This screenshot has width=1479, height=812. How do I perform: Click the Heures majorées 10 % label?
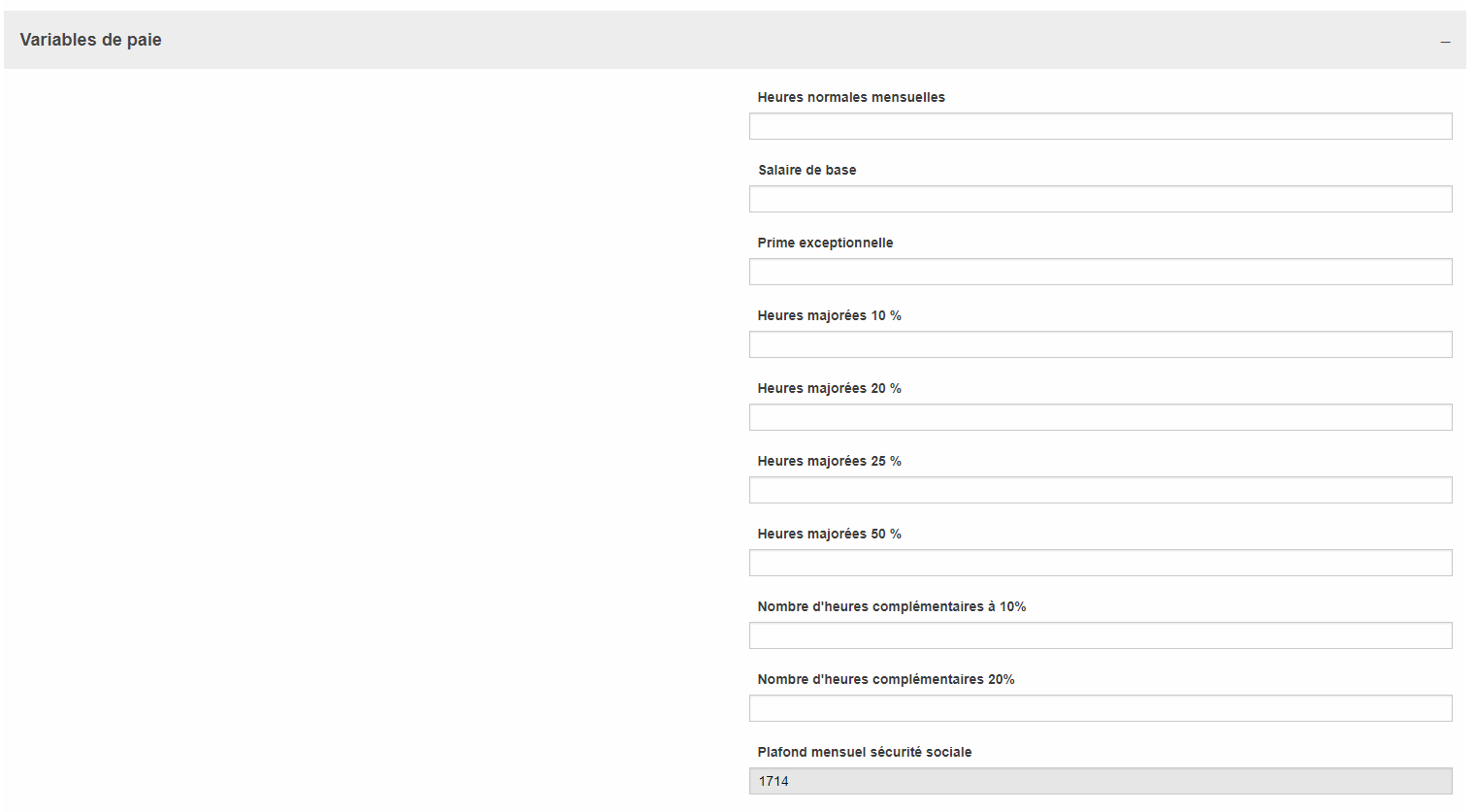(x=829, y=315)
